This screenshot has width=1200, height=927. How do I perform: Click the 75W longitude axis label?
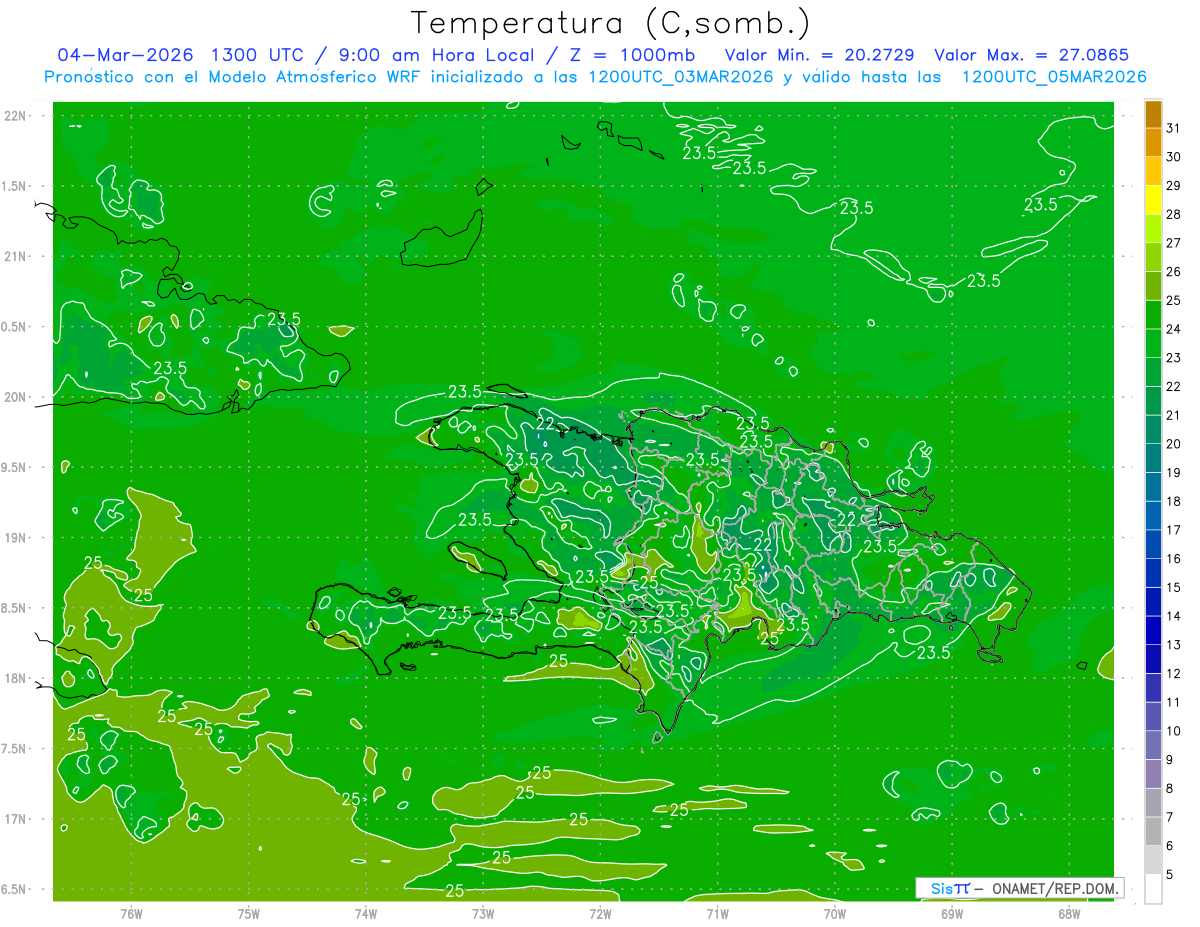tap(248, 913)
